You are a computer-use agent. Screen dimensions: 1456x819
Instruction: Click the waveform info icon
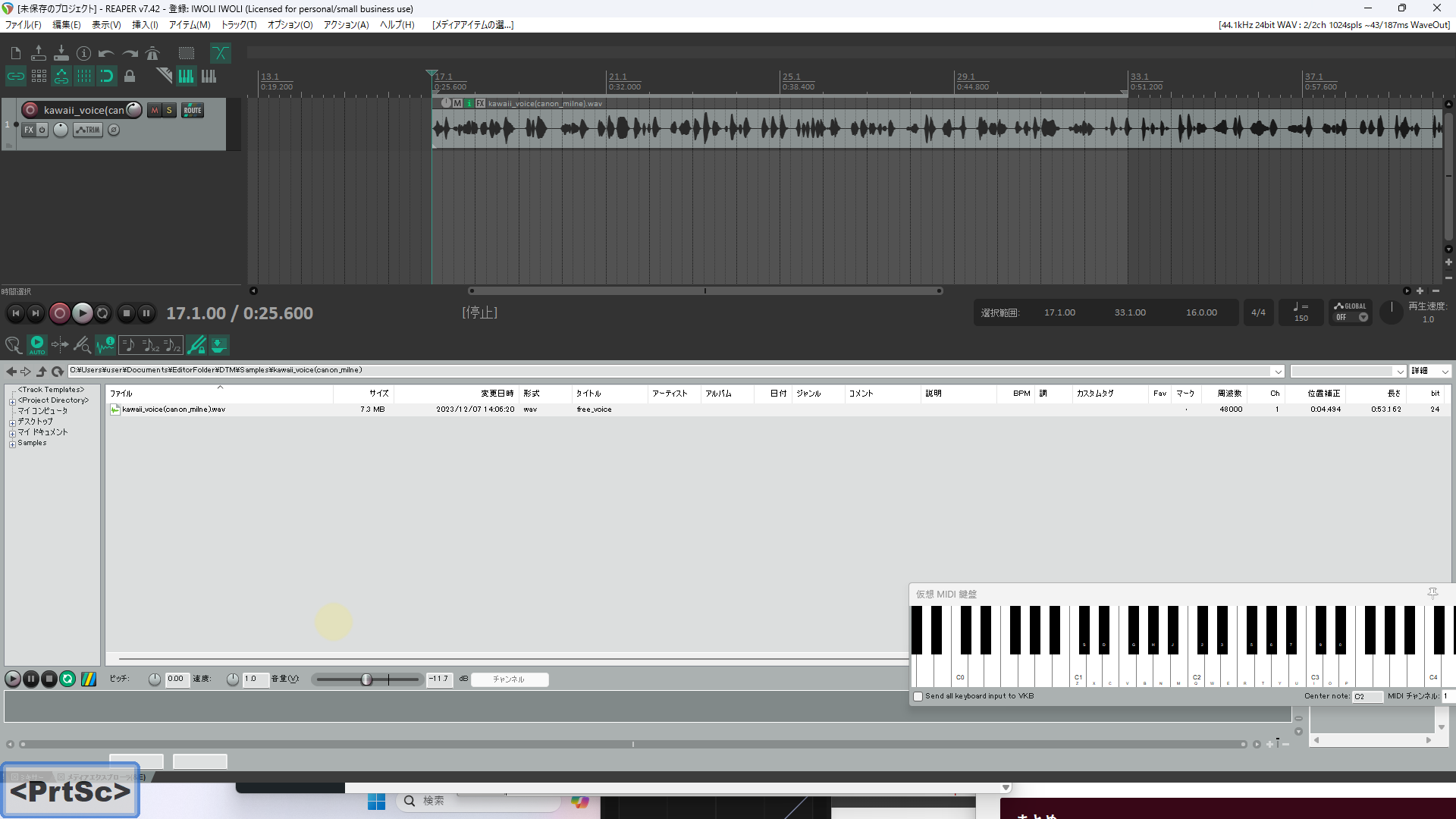[x=105, y=346]
